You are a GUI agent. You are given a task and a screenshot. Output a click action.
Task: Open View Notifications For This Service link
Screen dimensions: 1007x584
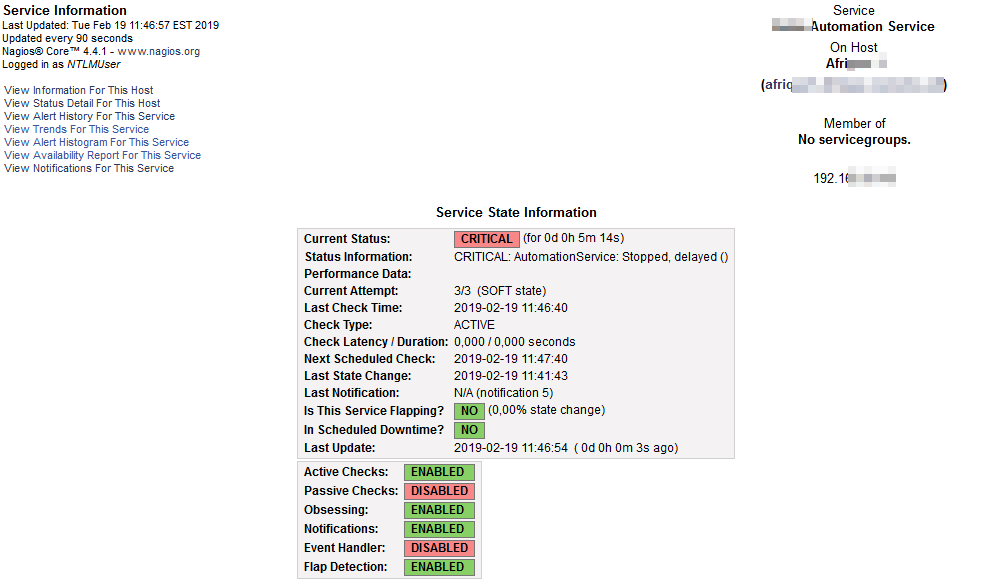point(89,168)
